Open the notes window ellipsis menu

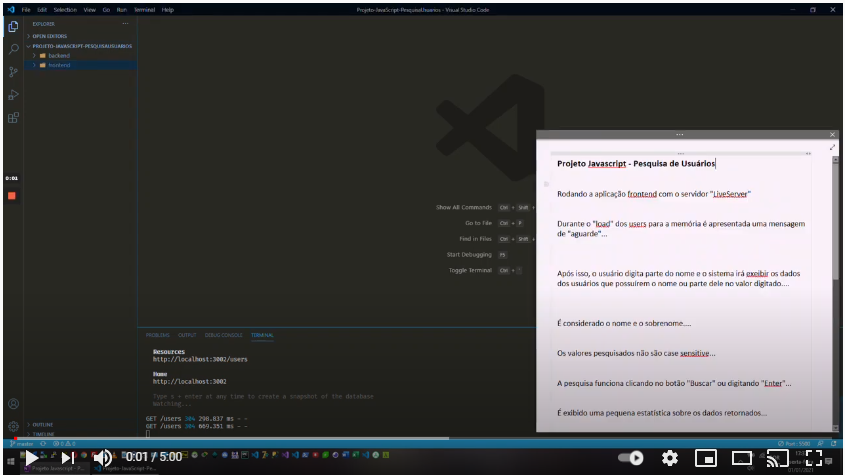click(680, 135)
